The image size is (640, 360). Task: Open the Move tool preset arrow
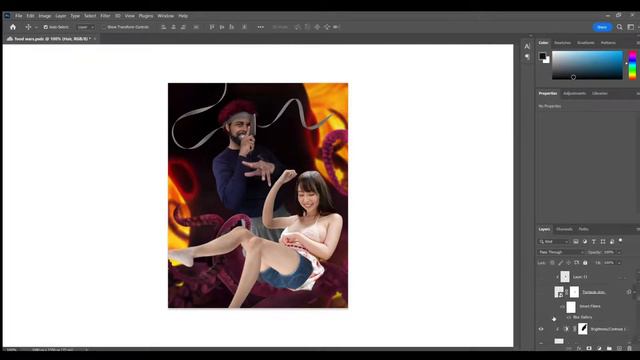[x=36, y=27]
